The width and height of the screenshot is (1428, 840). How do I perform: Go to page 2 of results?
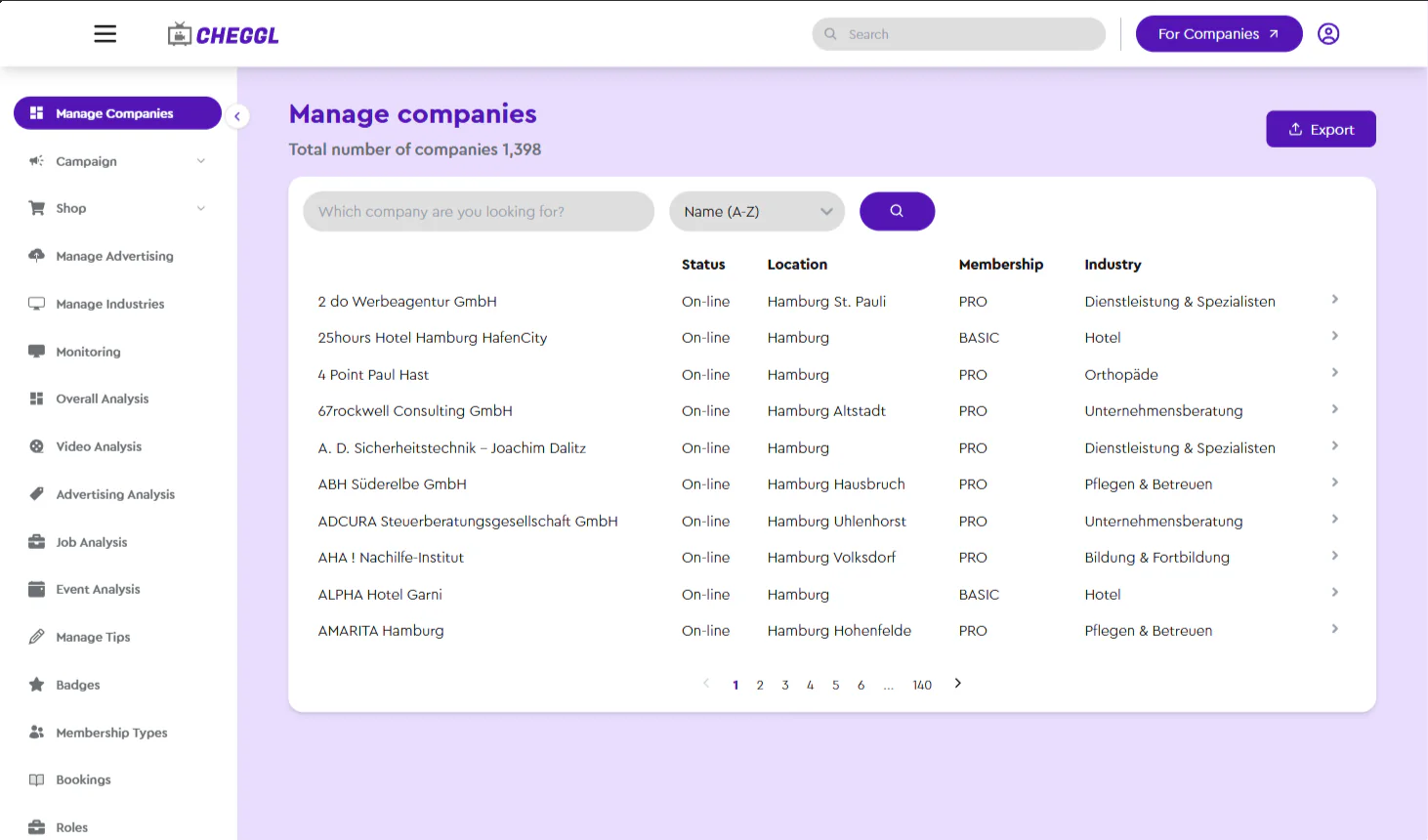pyautogui.click(x=760, y=686)
